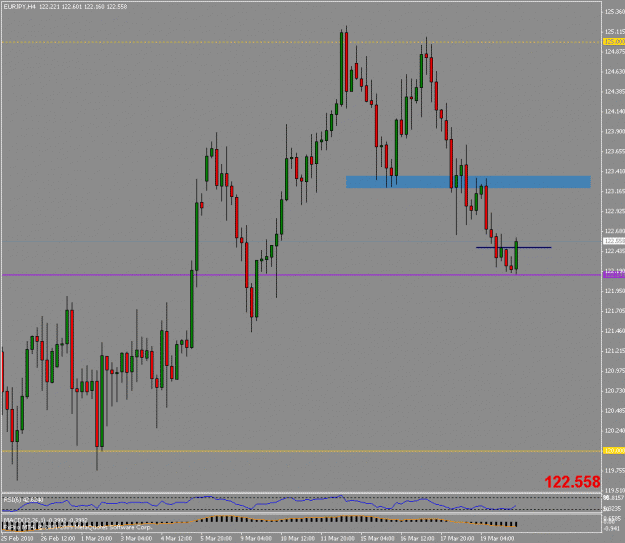This screenshot has height=543, width=625.
Task: Click the 3 Mar 04:00 date label
Action: click(x=137, y=538)
